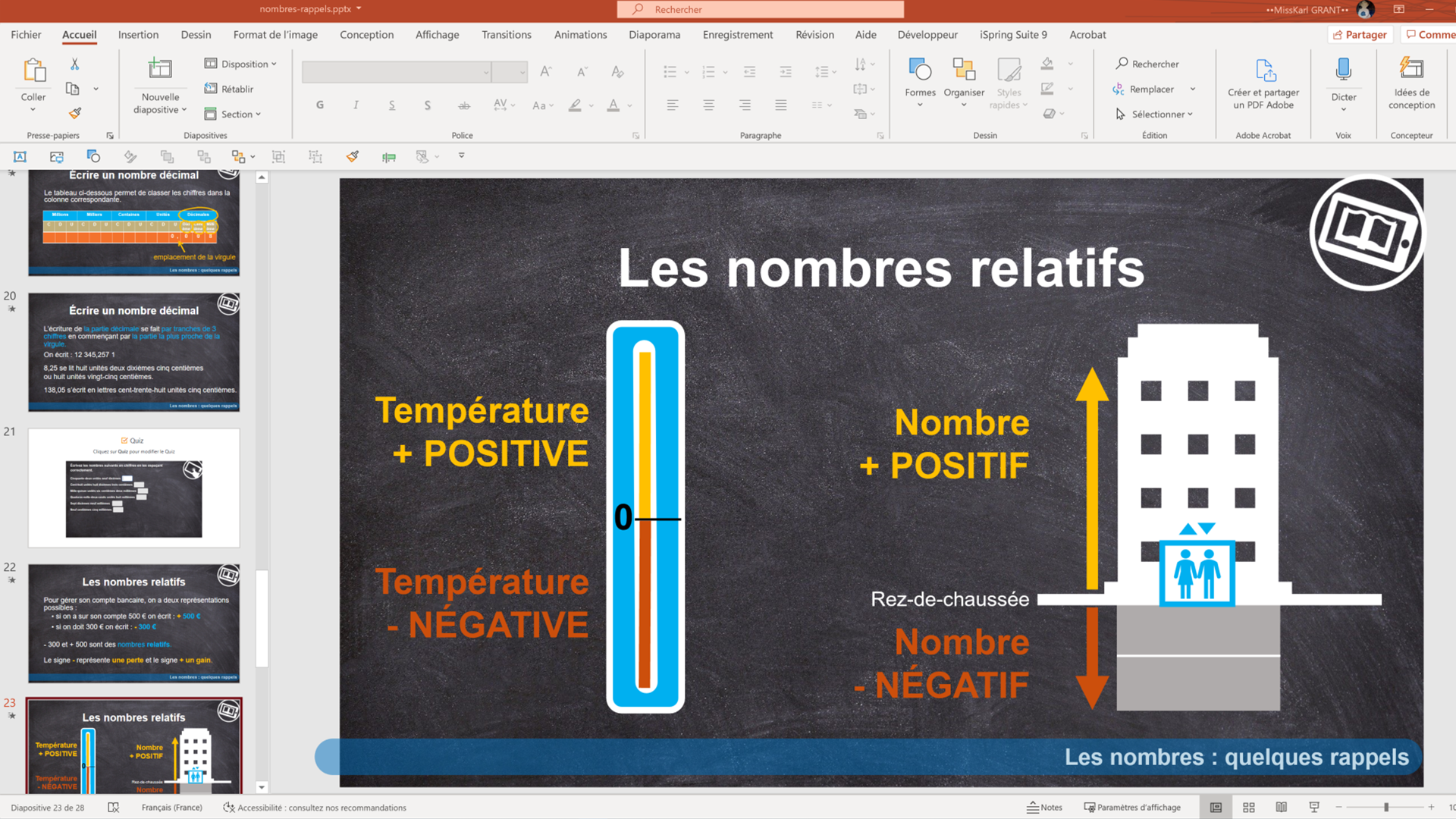Click the Organiser icon
1456x819 pixels.
[x=964, y=70]
